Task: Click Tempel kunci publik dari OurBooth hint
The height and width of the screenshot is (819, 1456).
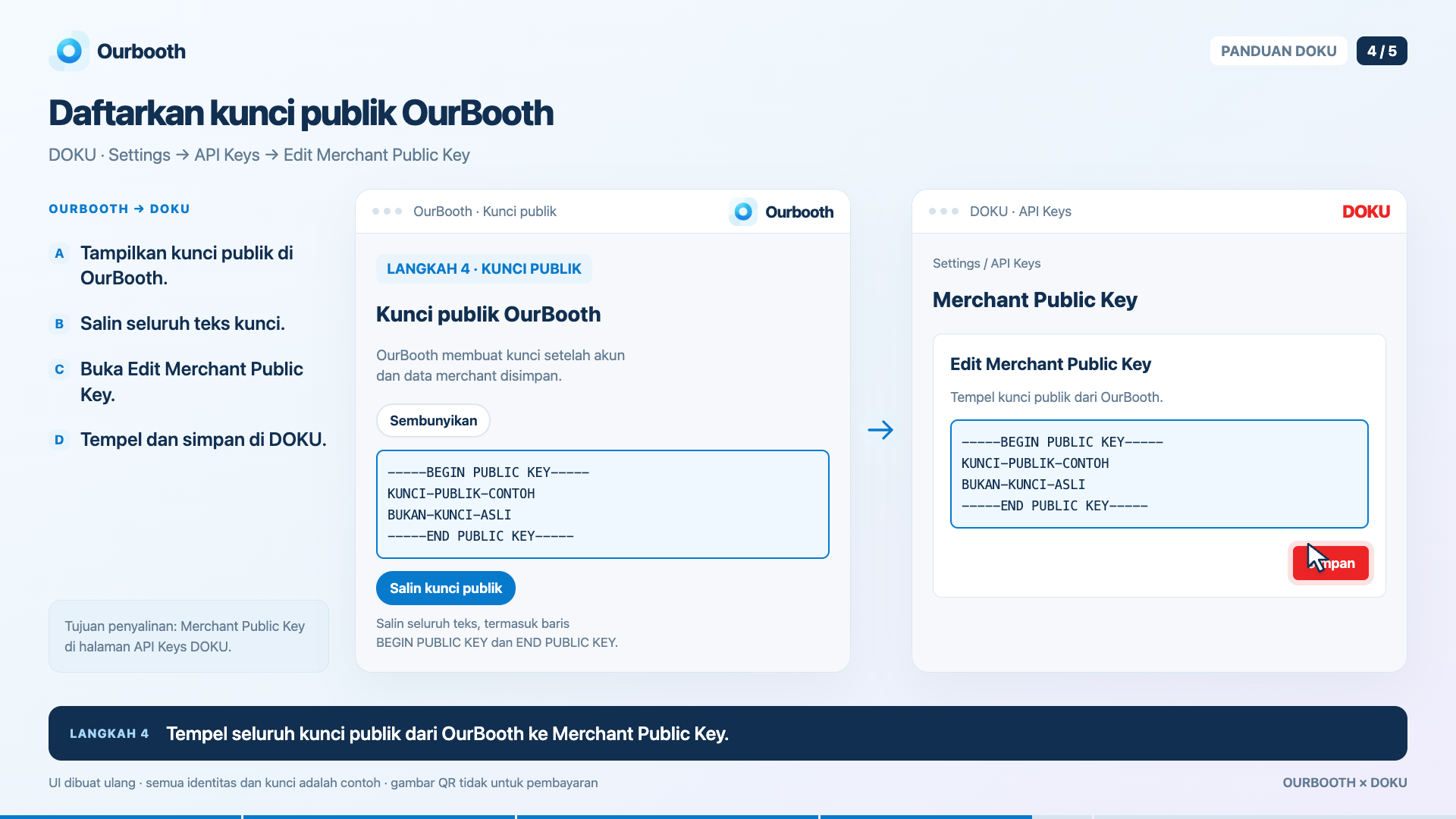Action: coord(1056,397)
